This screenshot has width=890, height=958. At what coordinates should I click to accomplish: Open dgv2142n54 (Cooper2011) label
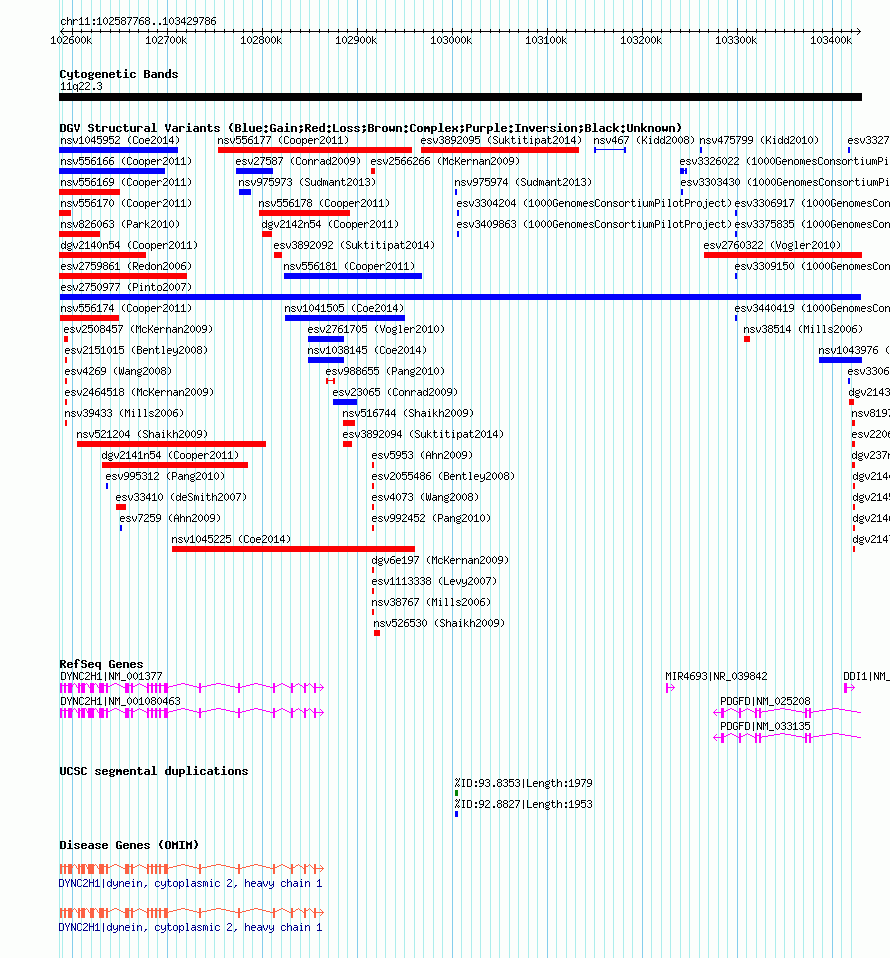tap(330, 224)
